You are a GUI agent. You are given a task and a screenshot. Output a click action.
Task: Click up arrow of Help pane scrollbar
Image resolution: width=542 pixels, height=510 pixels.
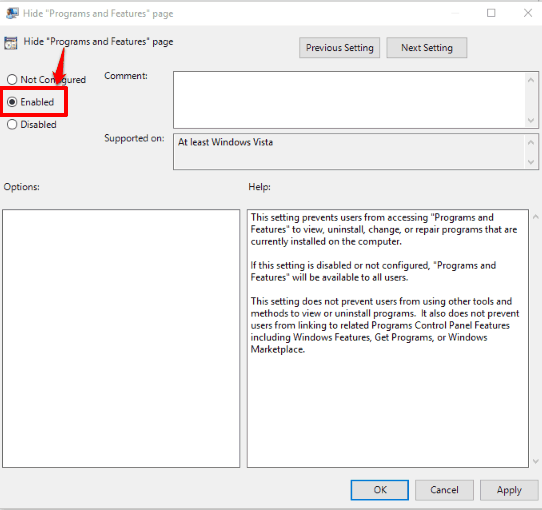(x=536, y=217)
